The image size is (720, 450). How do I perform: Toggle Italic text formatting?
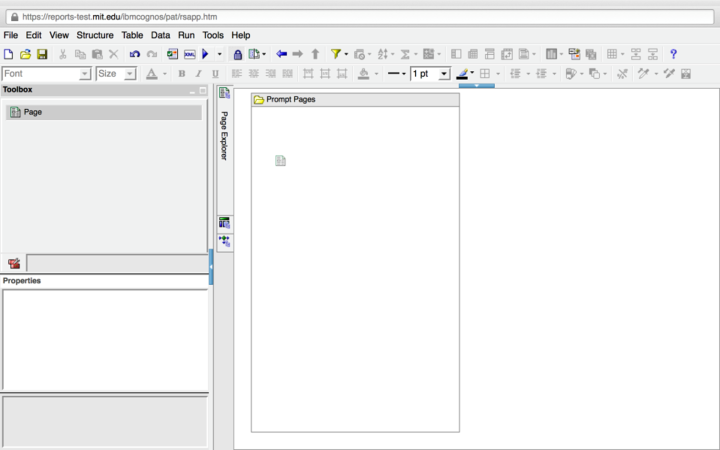tap(198, 74)
